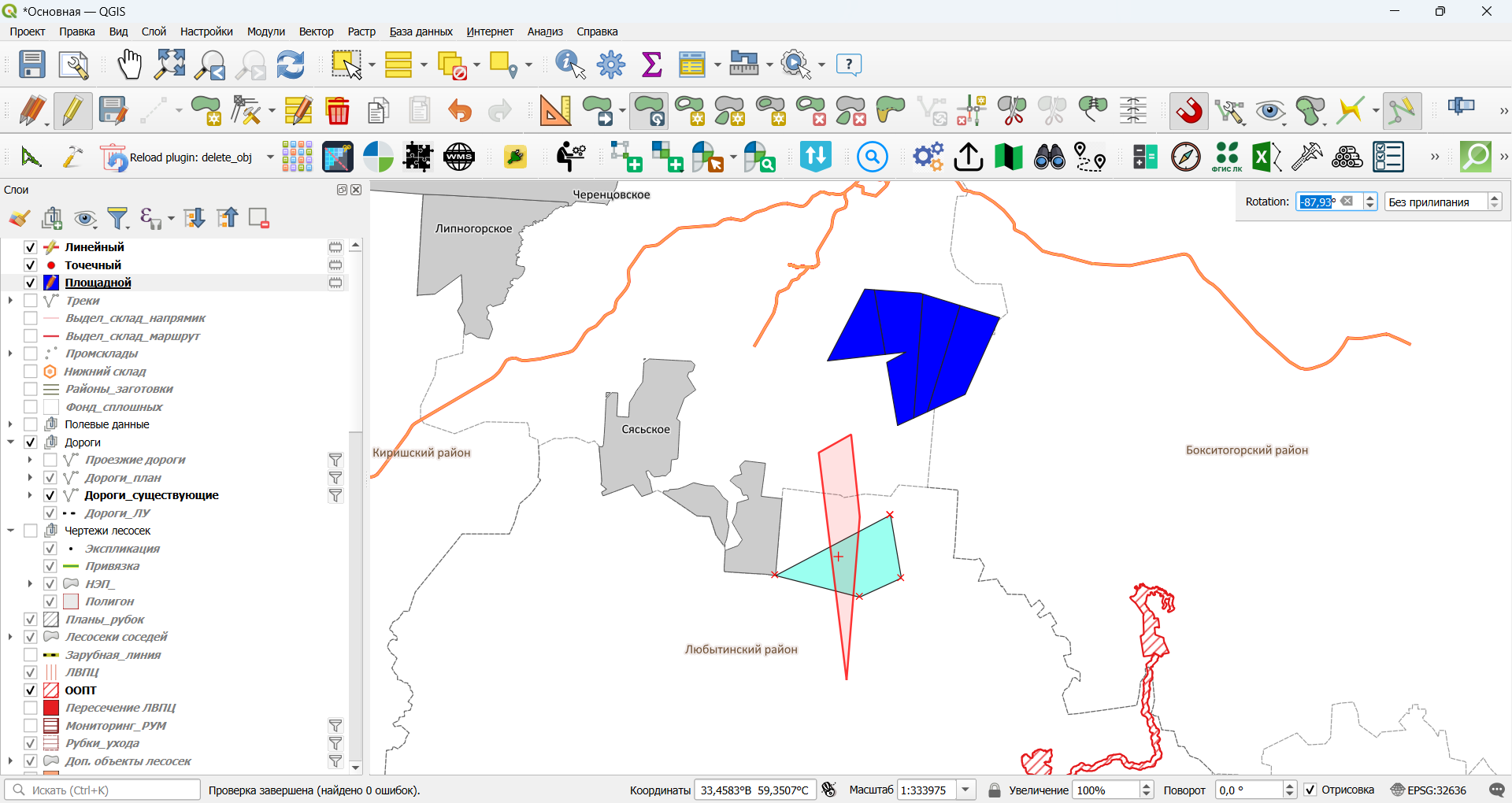This screenshot has width=1512, height=803.
Task: Select the Pan Map hand tool
Action: click(x=129, y=65)
